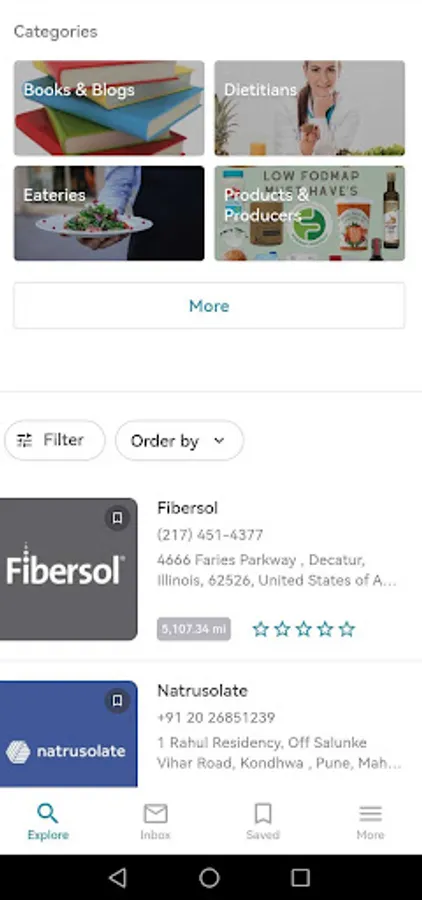Open the Inbox mail icon tab
Screen dimensions: 422x900
pyautogui.click(x=156, y=822)
